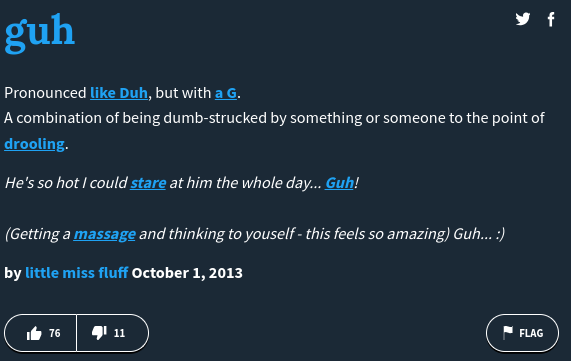Click the October 1, 2013 date
This screenshot has height=361, width=571.
coord(187,273)
